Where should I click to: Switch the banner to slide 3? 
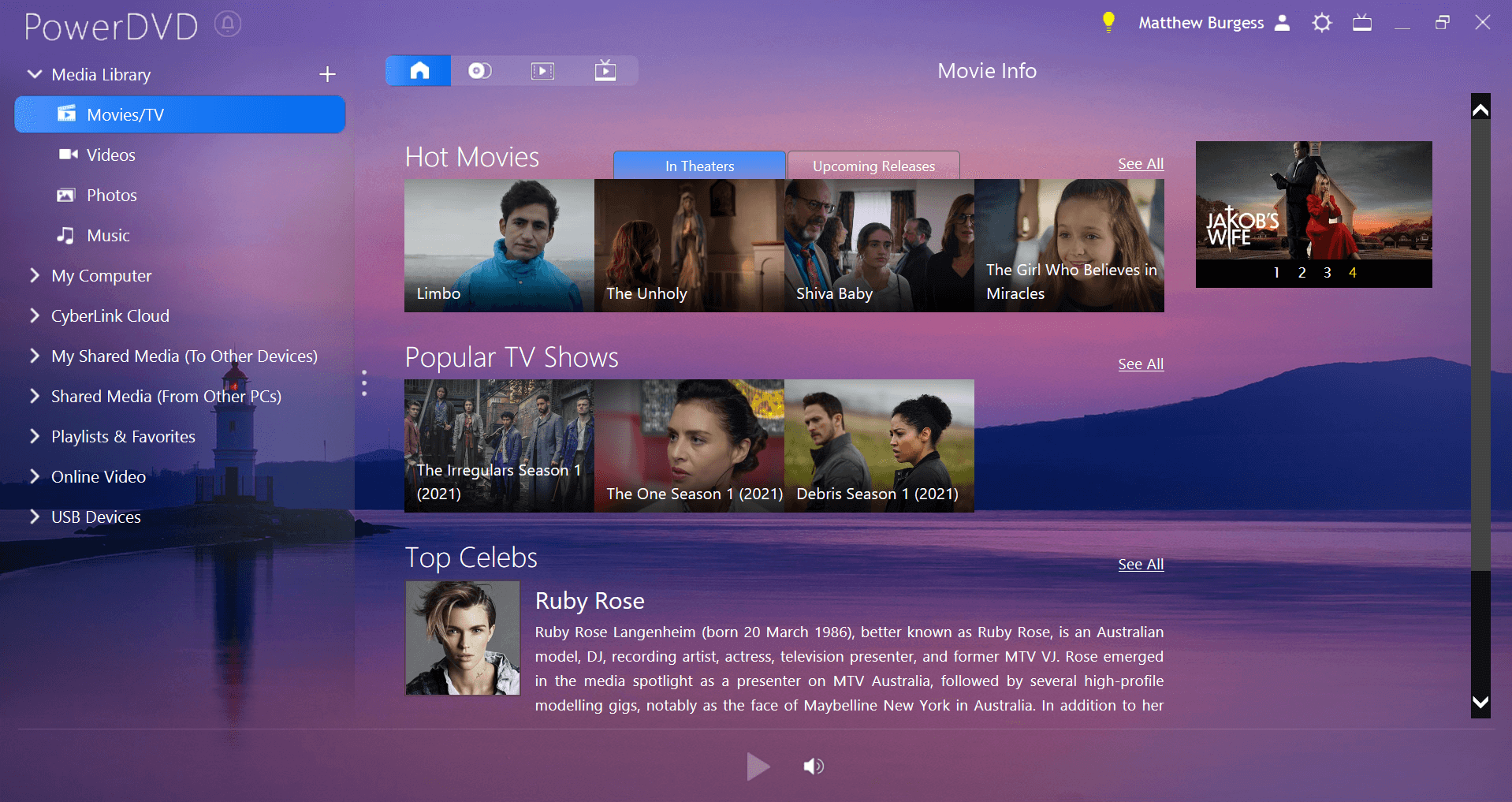click(1327, 272)
